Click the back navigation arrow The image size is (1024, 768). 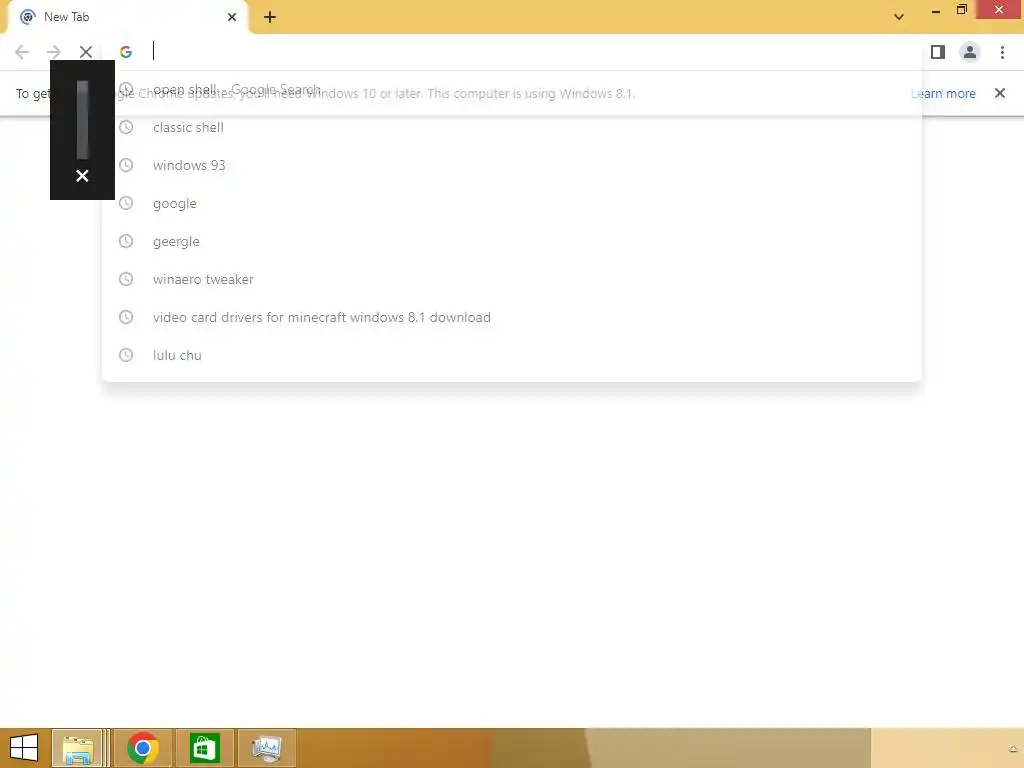(x=22, y=52)
